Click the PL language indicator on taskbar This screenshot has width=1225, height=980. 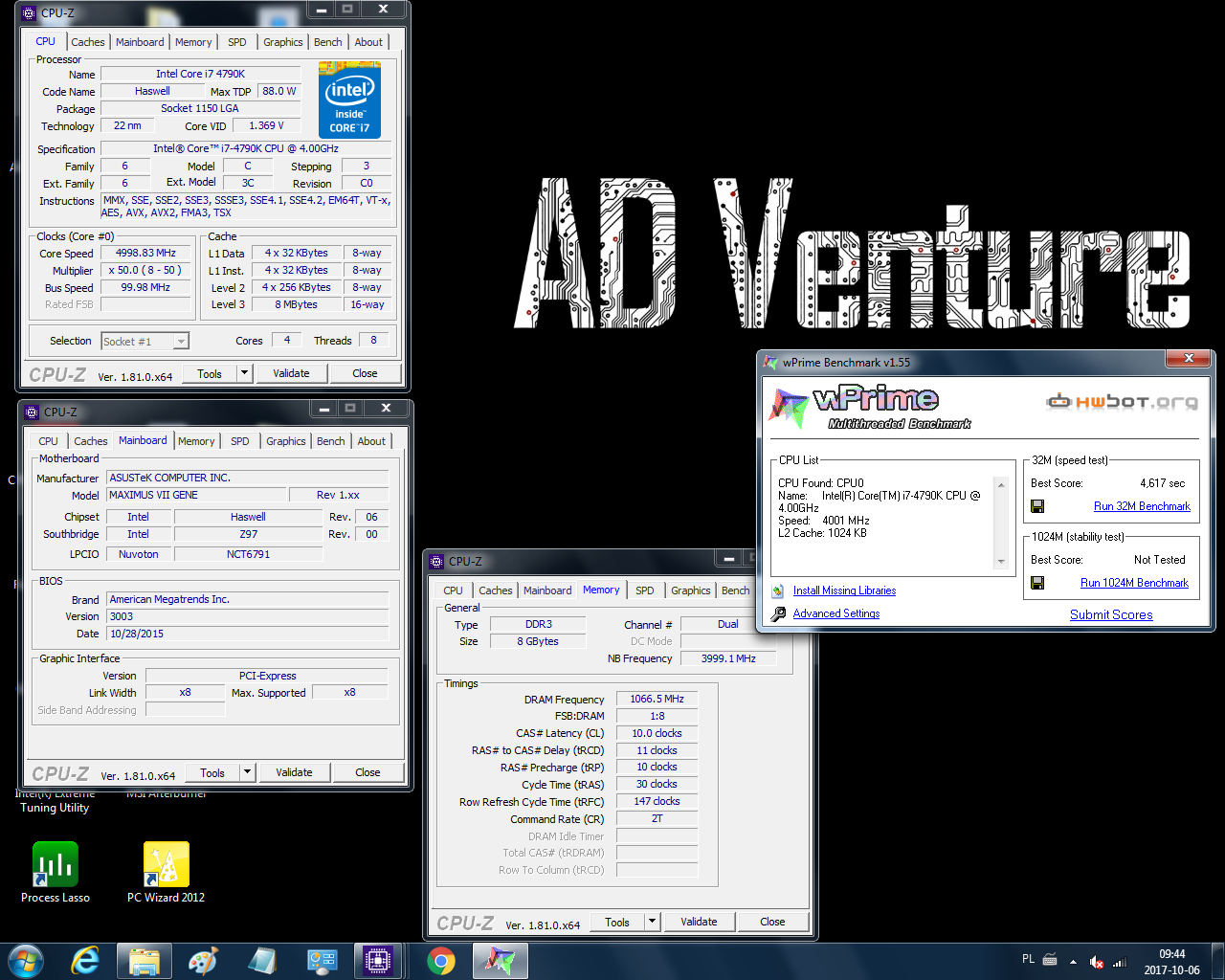pos(1028,959)
